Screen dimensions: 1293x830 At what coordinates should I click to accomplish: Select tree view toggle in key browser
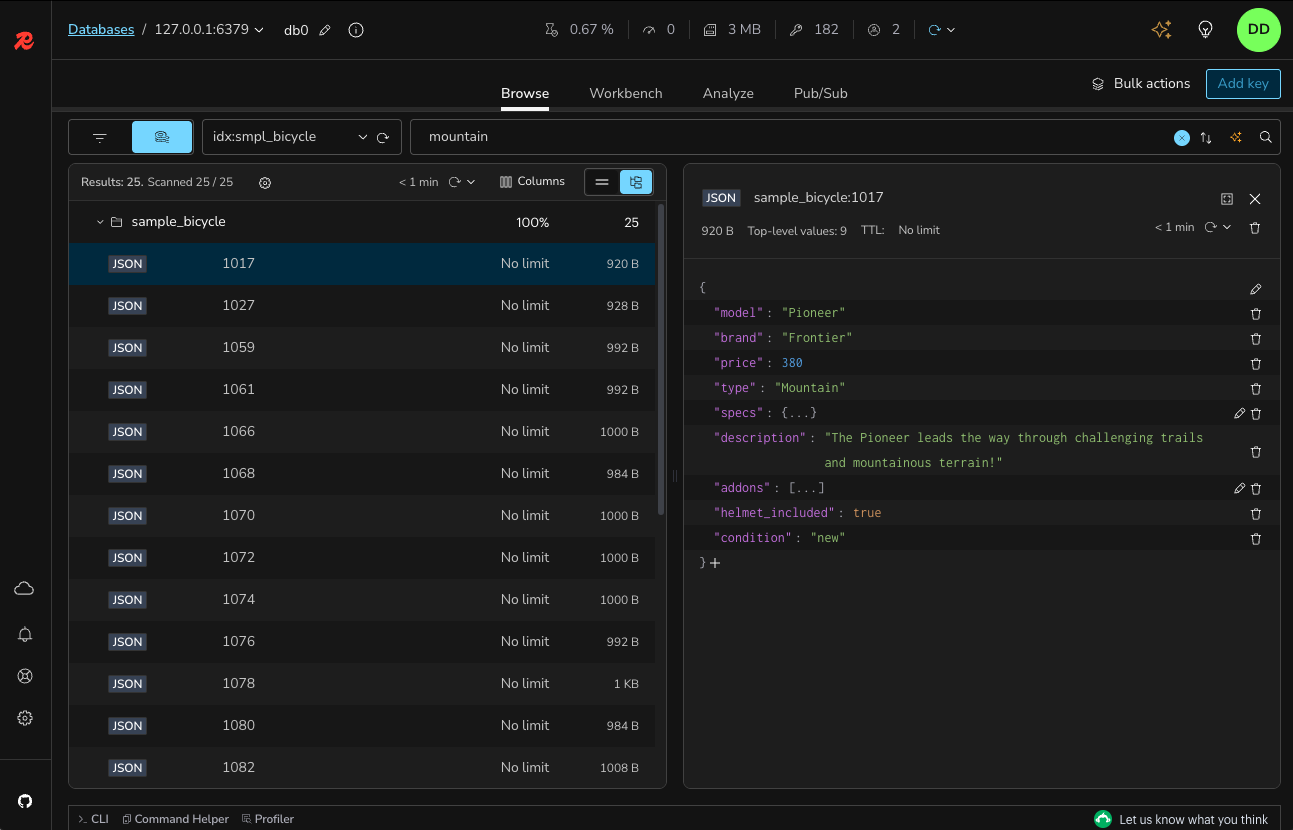636,182
